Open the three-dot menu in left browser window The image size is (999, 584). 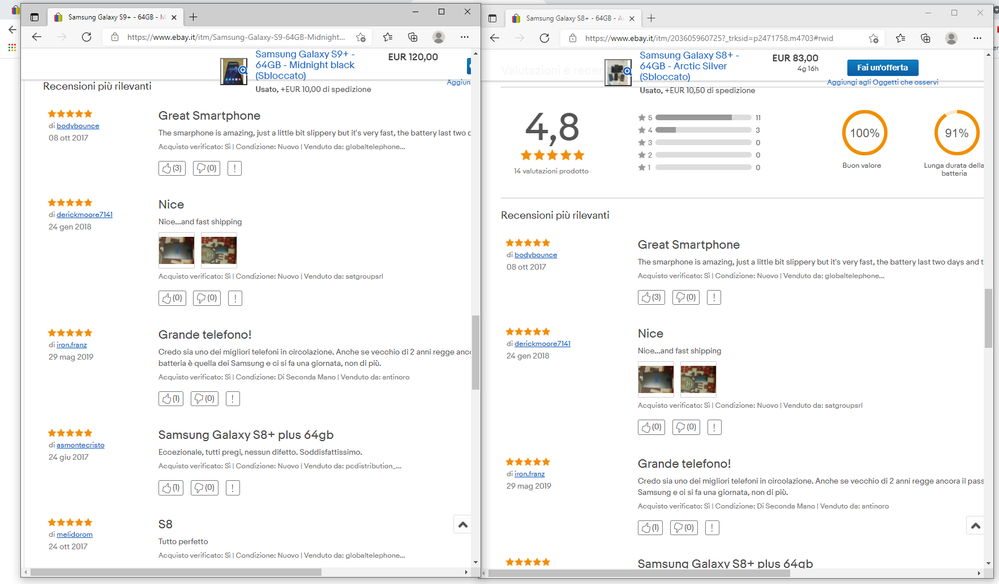coord(464,37)
